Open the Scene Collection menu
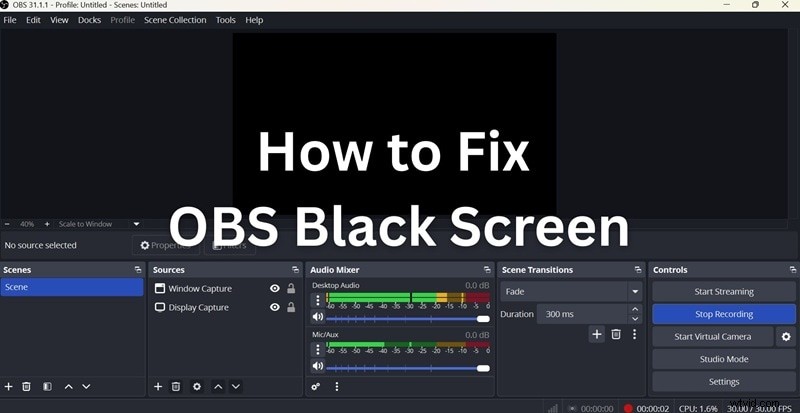Screen dimensions: 800x413 pyautogui.click(x=175, y=20)
